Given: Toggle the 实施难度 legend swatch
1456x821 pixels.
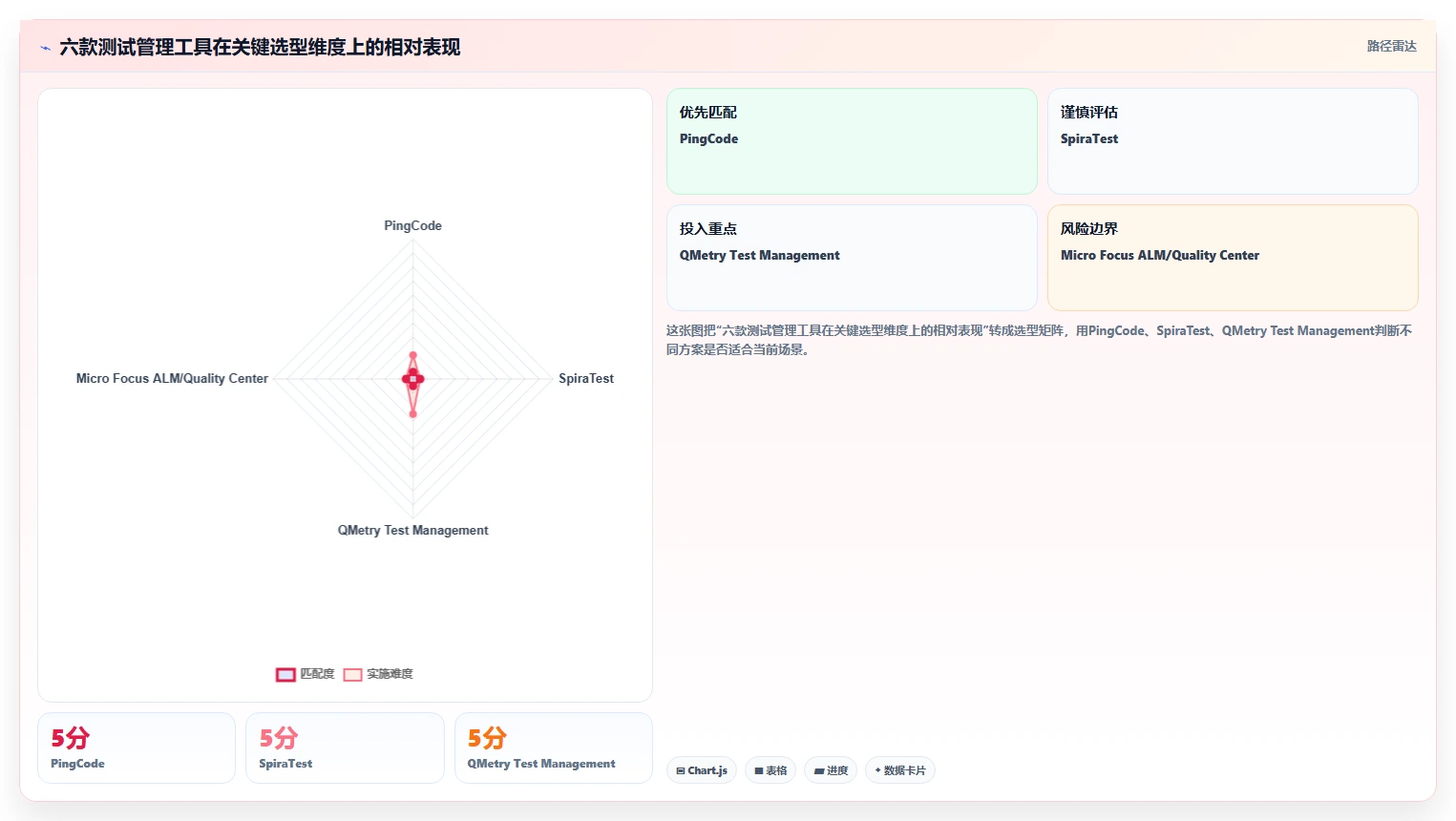Looking at the screenshot, I should (x=352, y=674).
